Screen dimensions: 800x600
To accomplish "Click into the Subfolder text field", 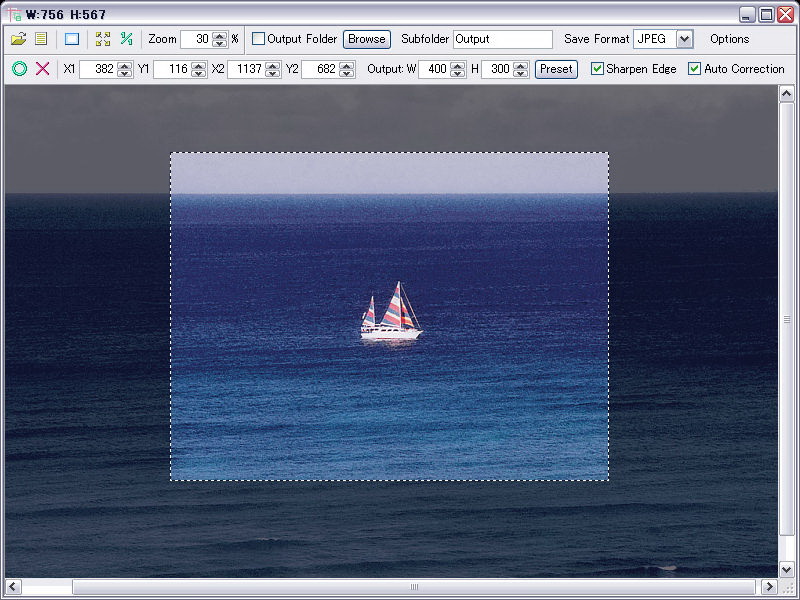I will pyautogui.click(x=502, y=39).
